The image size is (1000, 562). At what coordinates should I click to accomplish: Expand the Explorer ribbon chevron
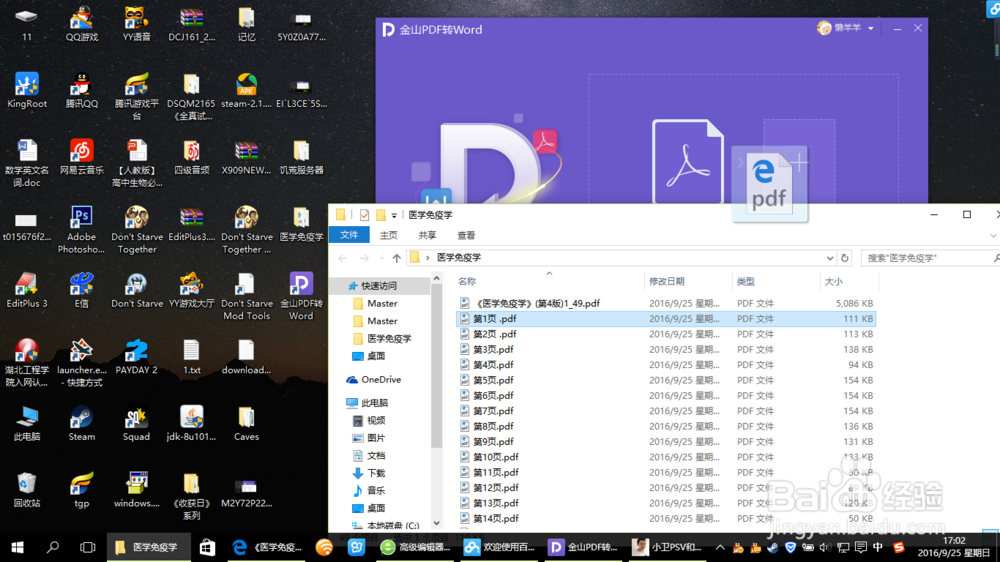click(993, 235)
